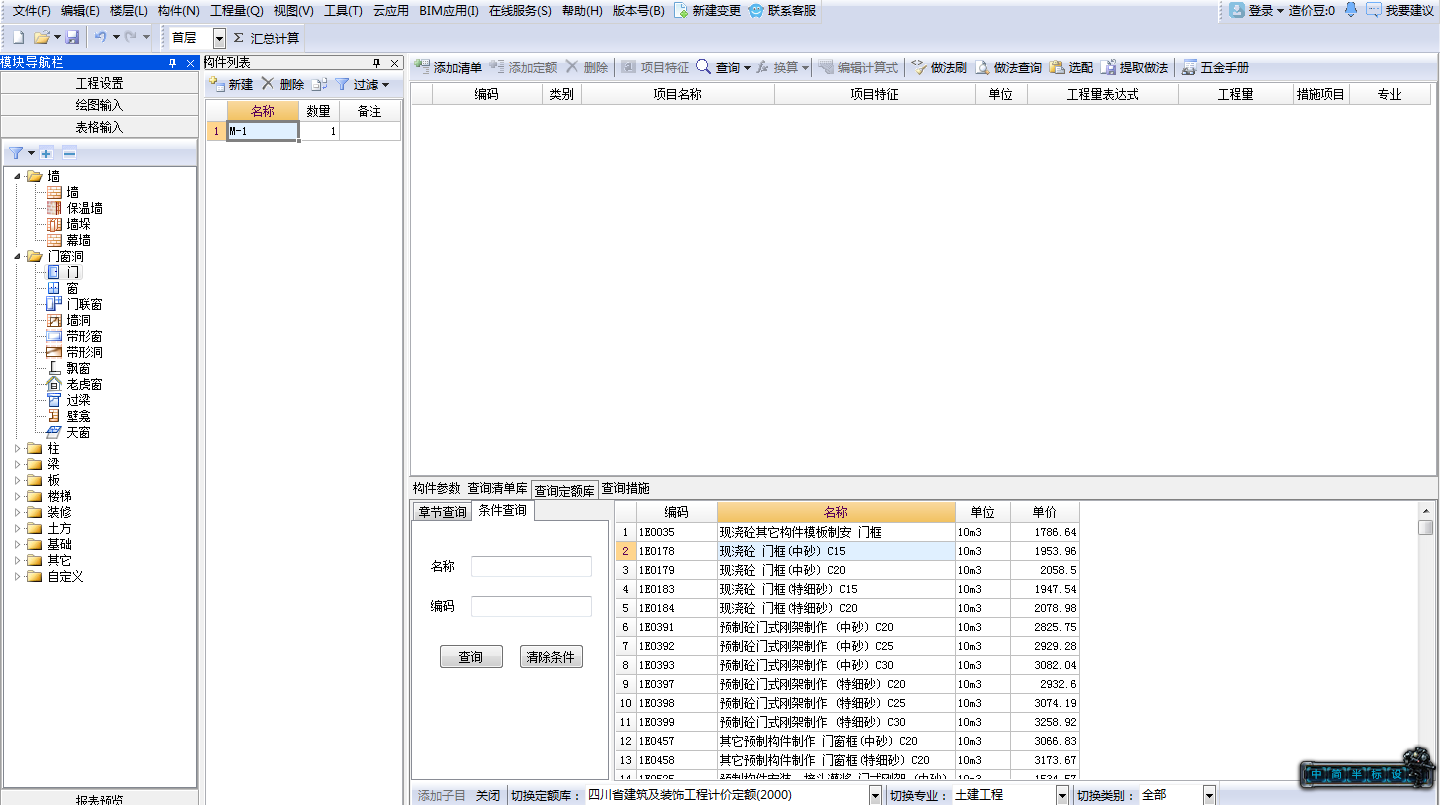Click the open folder icon
The image size is (1440, 805).
point(42,37)
